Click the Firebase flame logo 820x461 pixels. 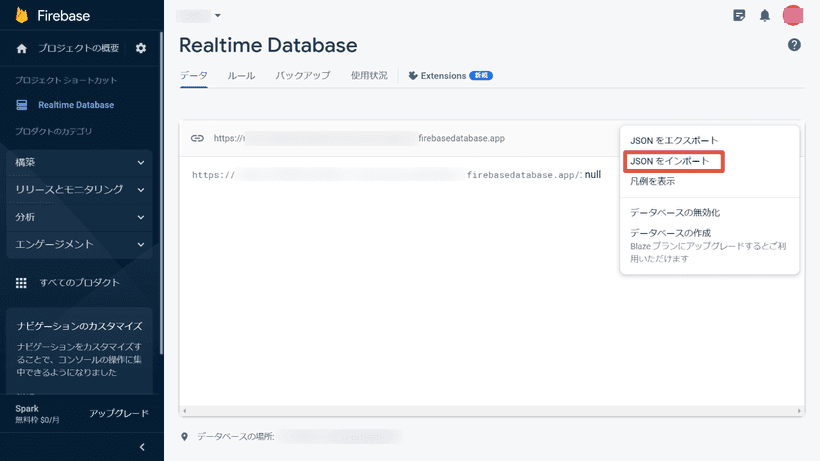[x=21, y=15]
